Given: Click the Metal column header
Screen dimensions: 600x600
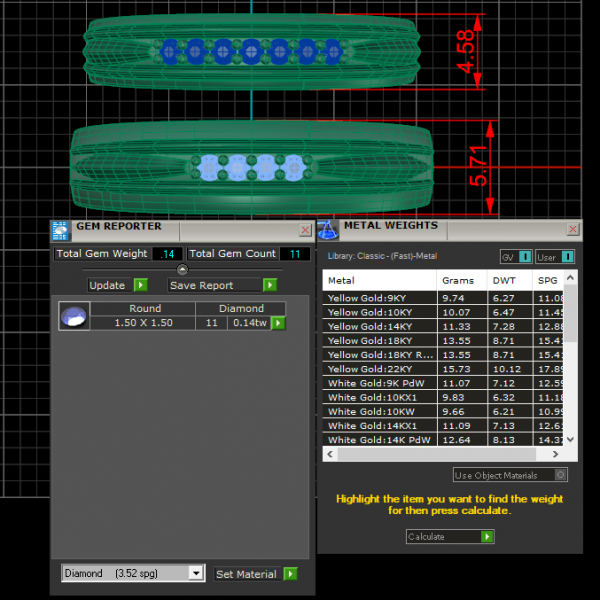Looking at the screenshot, I should click(x=380, y=281).
